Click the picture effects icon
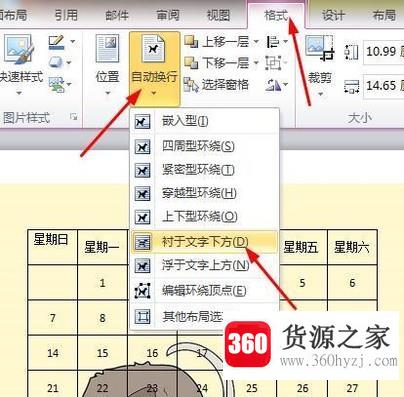Screen dimensions: 404x397 click(x=56, y=62)
